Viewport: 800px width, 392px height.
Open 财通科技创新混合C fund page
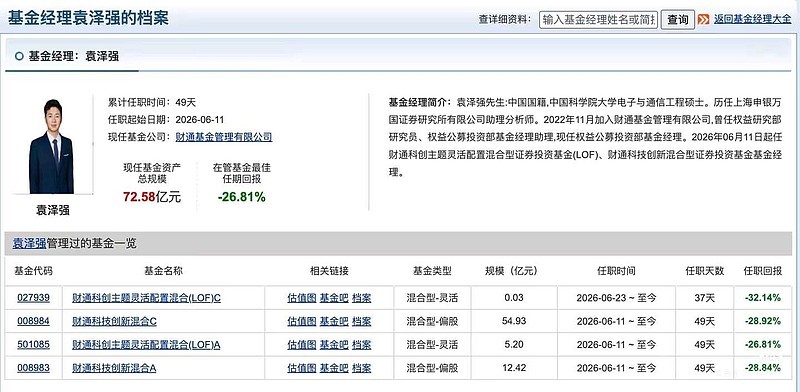click(114, 322)
